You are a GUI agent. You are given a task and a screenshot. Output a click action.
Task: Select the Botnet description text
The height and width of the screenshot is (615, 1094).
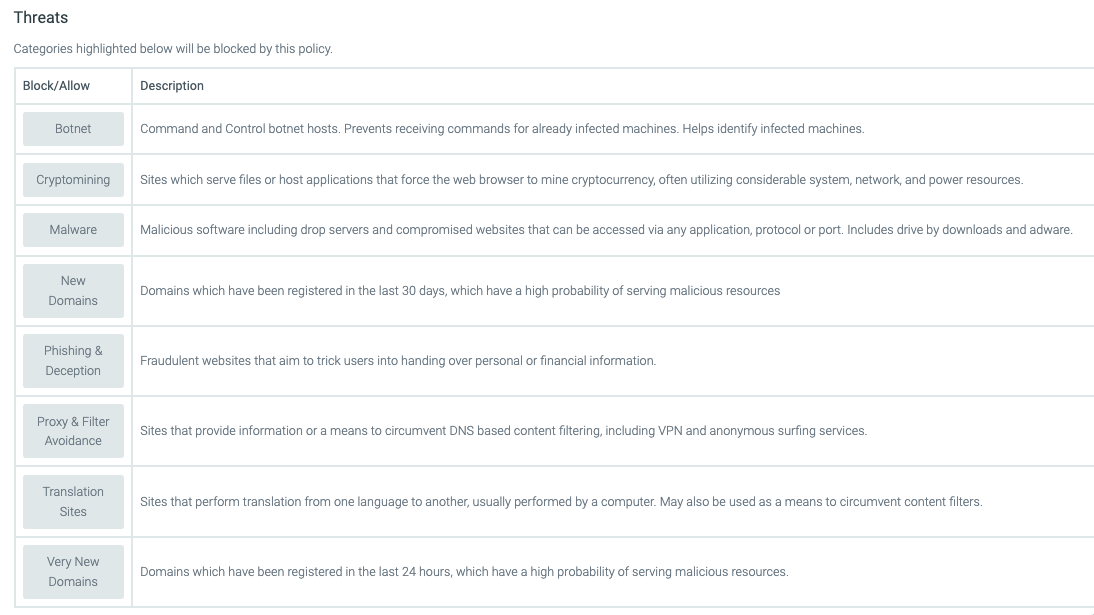tap(502, 129)
